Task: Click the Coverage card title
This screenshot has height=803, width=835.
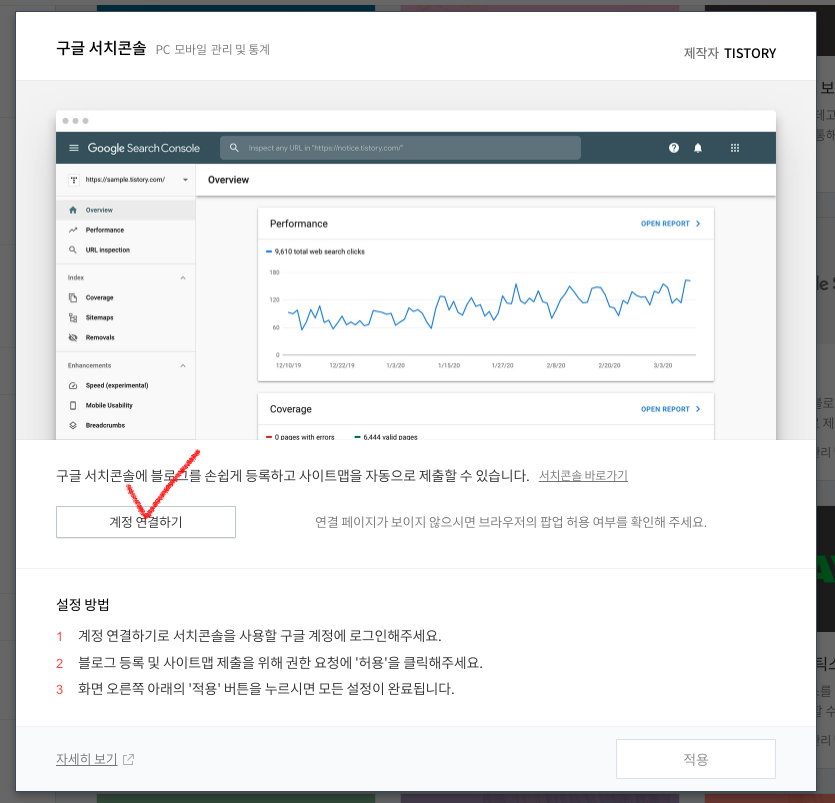Action: tap(291, 409)
